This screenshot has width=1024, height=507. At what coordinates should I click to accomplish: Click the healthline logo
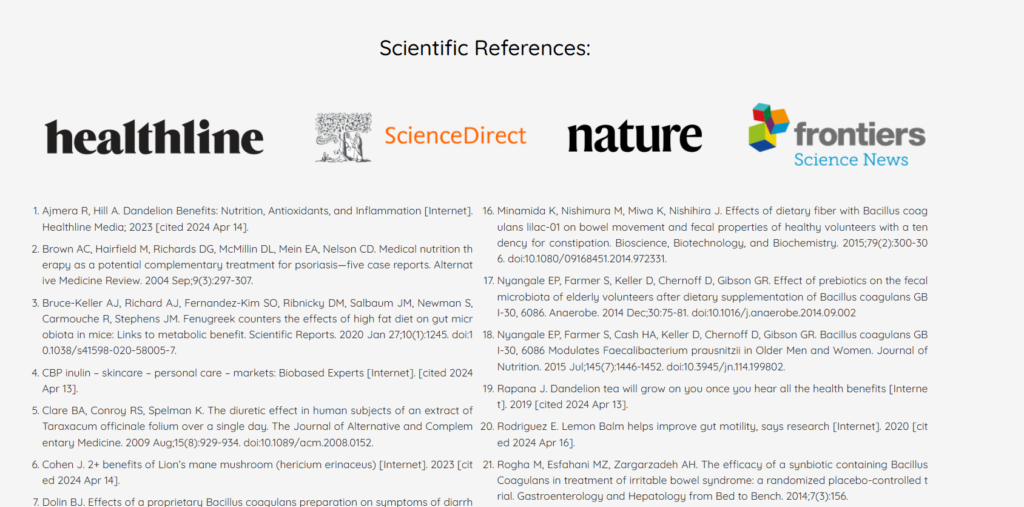click(154, 137)
